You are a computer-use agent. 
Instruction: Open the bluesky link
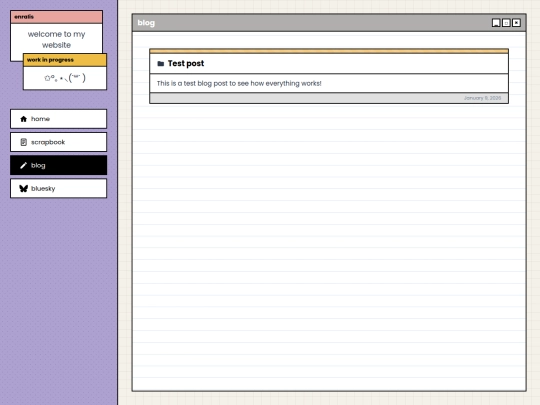[x=59, y=188]
